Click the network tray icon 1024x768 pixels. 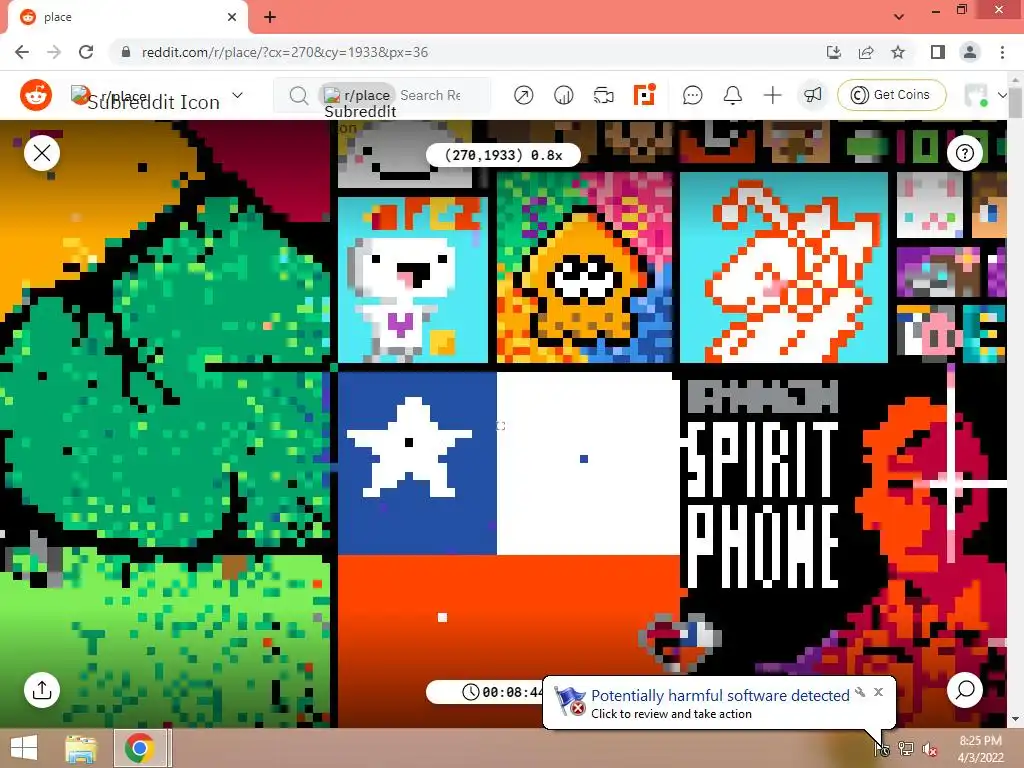pyautogui.click(x=906, y=749)
